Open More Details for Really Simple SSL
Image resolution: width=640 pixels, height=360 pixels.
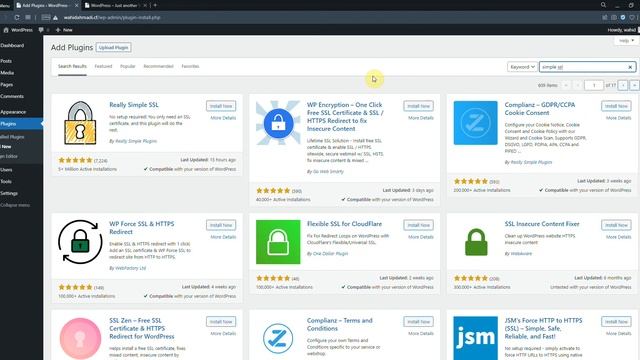(x=223, y=118)
